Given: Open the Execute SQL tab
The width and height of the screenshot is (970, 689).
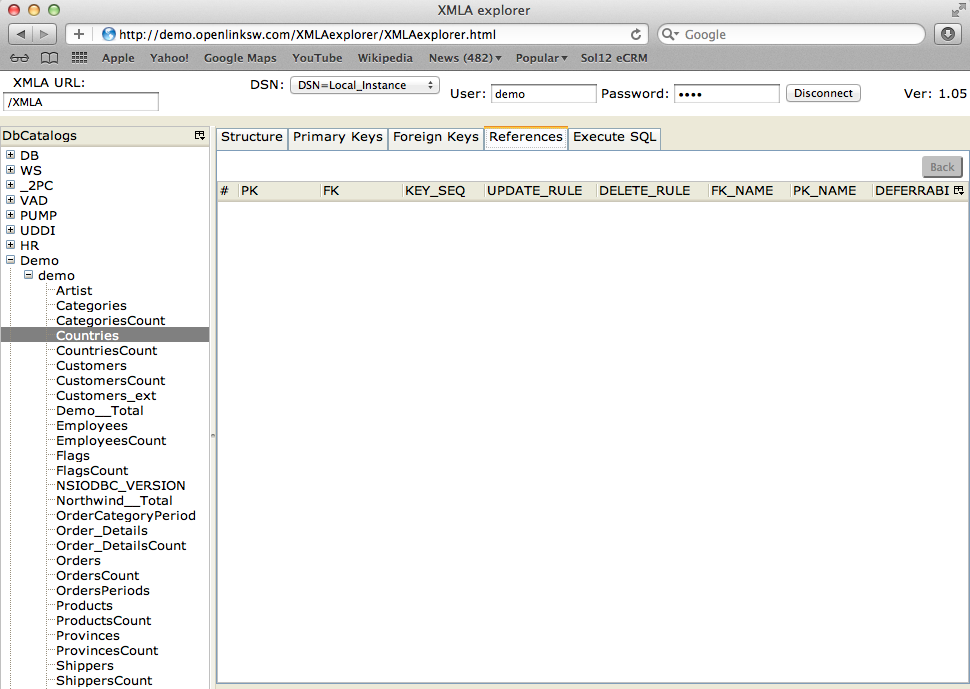Looking at the screenshot, I should (614, 137).
